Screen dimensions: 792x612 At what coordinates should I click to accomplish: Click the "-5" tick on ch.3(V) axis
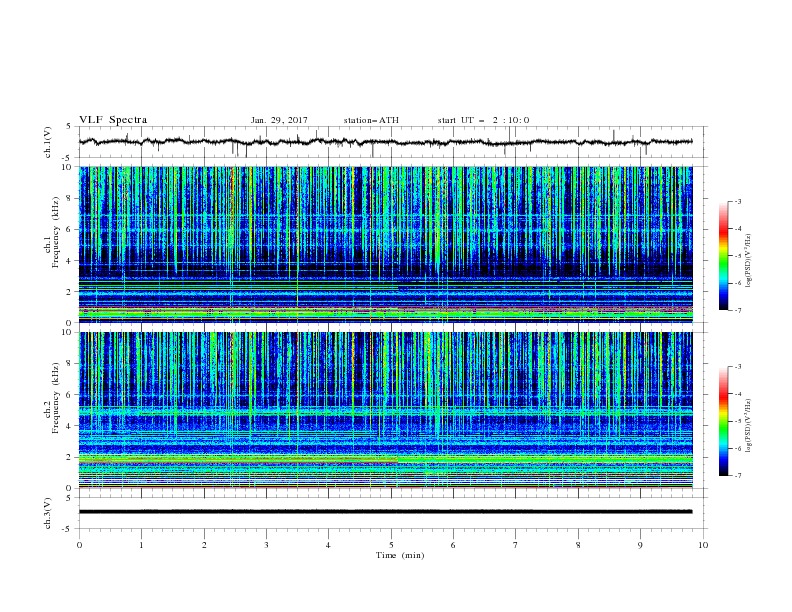(x=67, y=529)
